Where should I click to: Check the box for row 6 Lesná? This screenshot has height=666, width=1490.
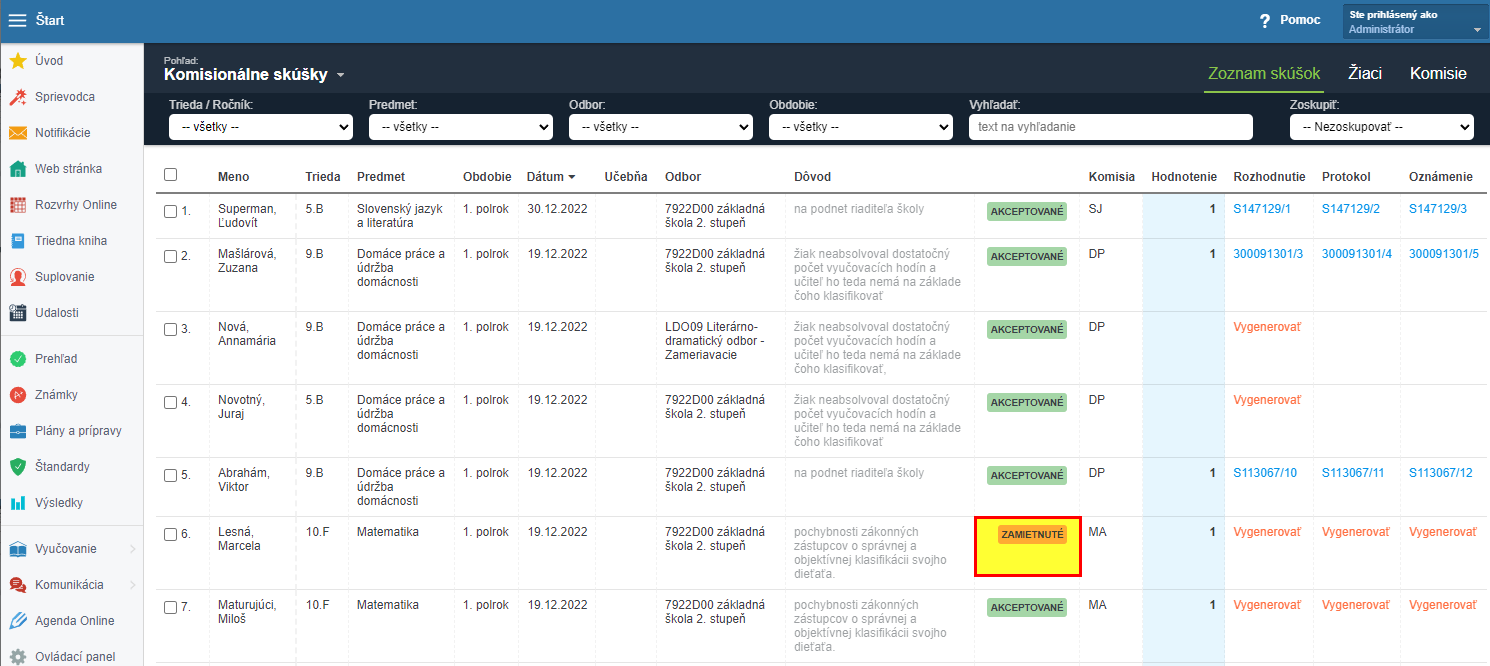pyautogui.click(x=170, y=534)
